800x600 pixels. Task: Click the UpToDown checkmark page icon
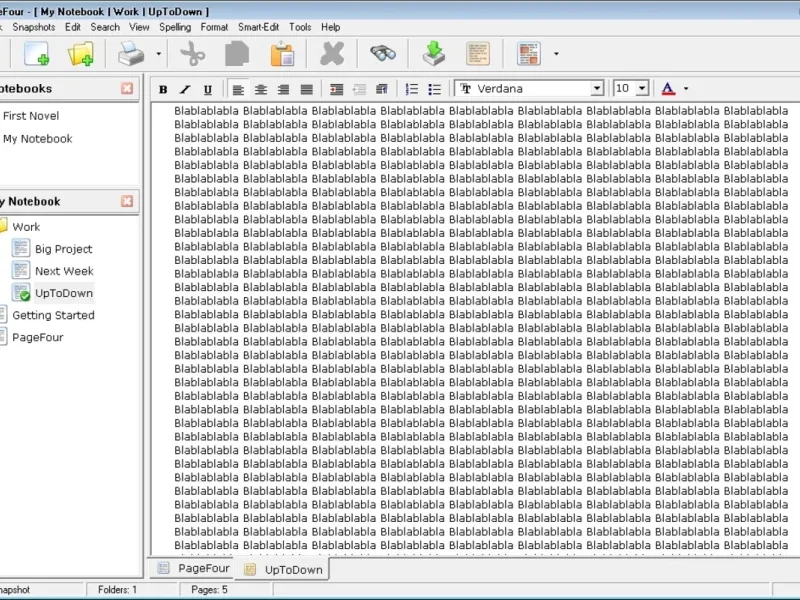point(21,293)
